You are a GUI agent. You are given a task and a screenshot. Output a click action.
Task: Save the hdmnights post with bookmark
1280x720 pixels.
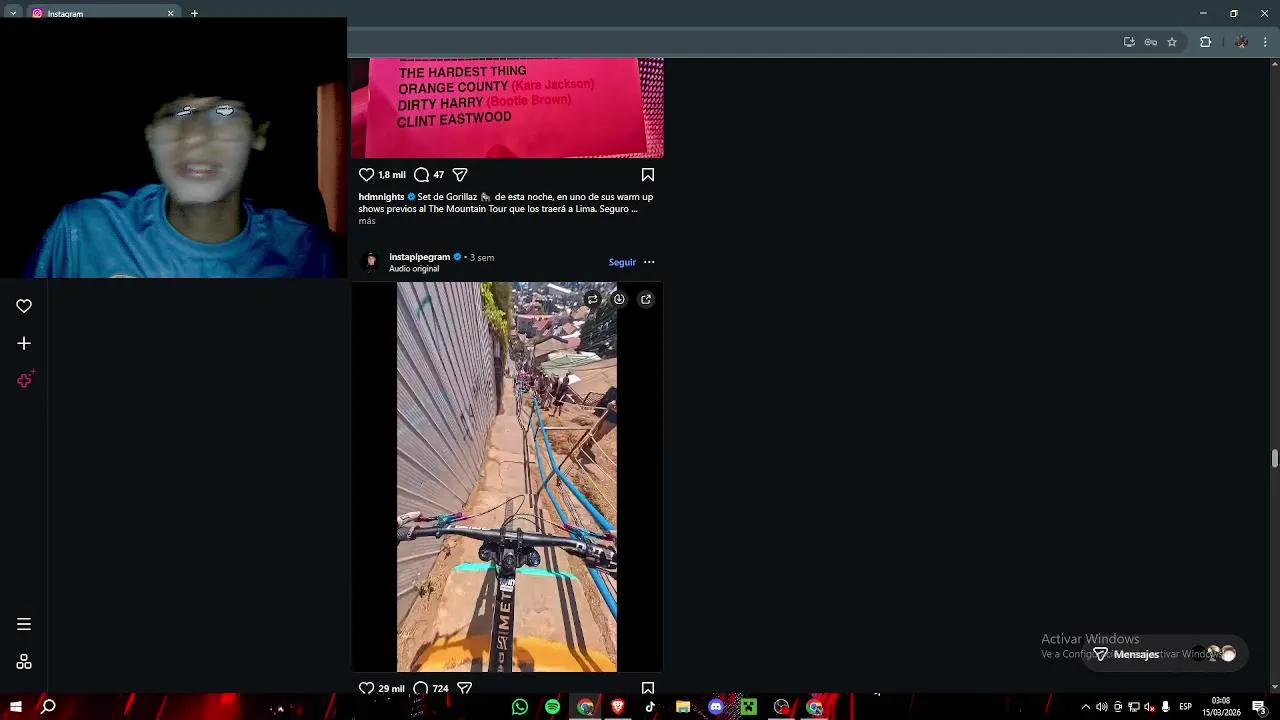click(648, 175)
